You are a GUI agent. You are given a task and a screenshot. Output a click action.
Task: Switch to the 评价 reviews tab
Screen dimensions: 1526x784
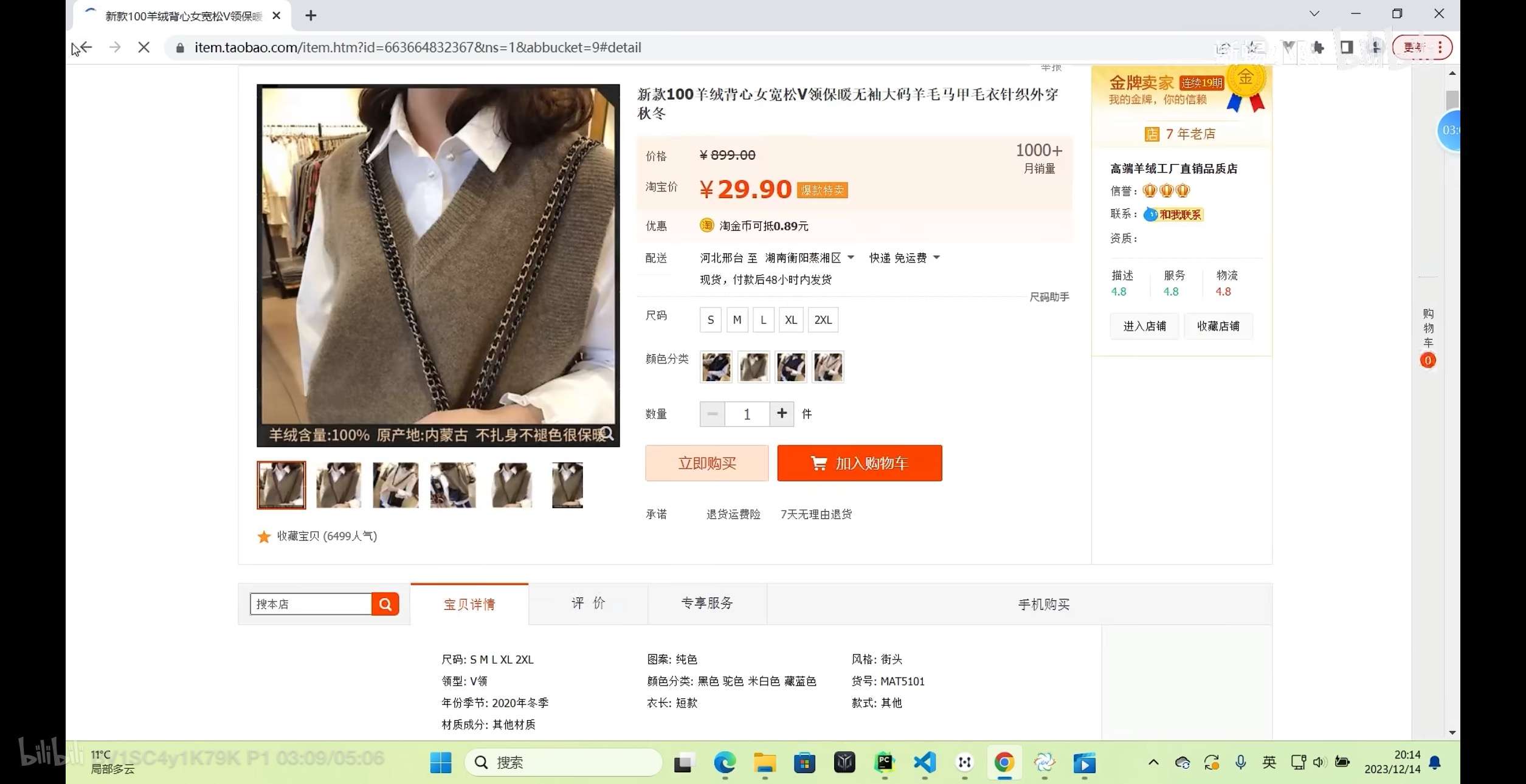coord(588,603)
